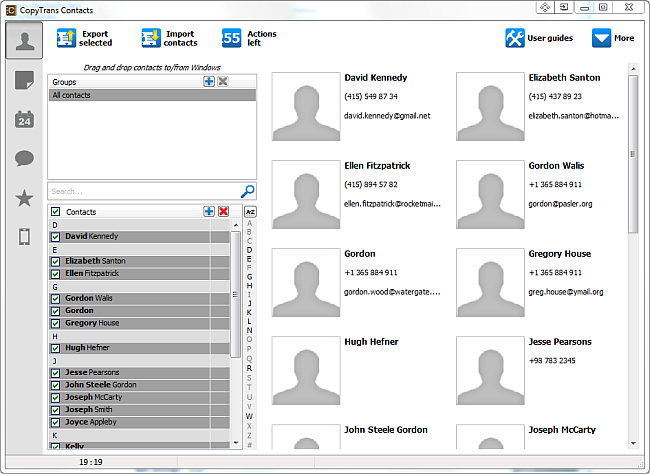This screenshot has width=650, height=474.
Task: Uncheck Jesse Pearsons checkbox
Action: (x=55, y=373)
